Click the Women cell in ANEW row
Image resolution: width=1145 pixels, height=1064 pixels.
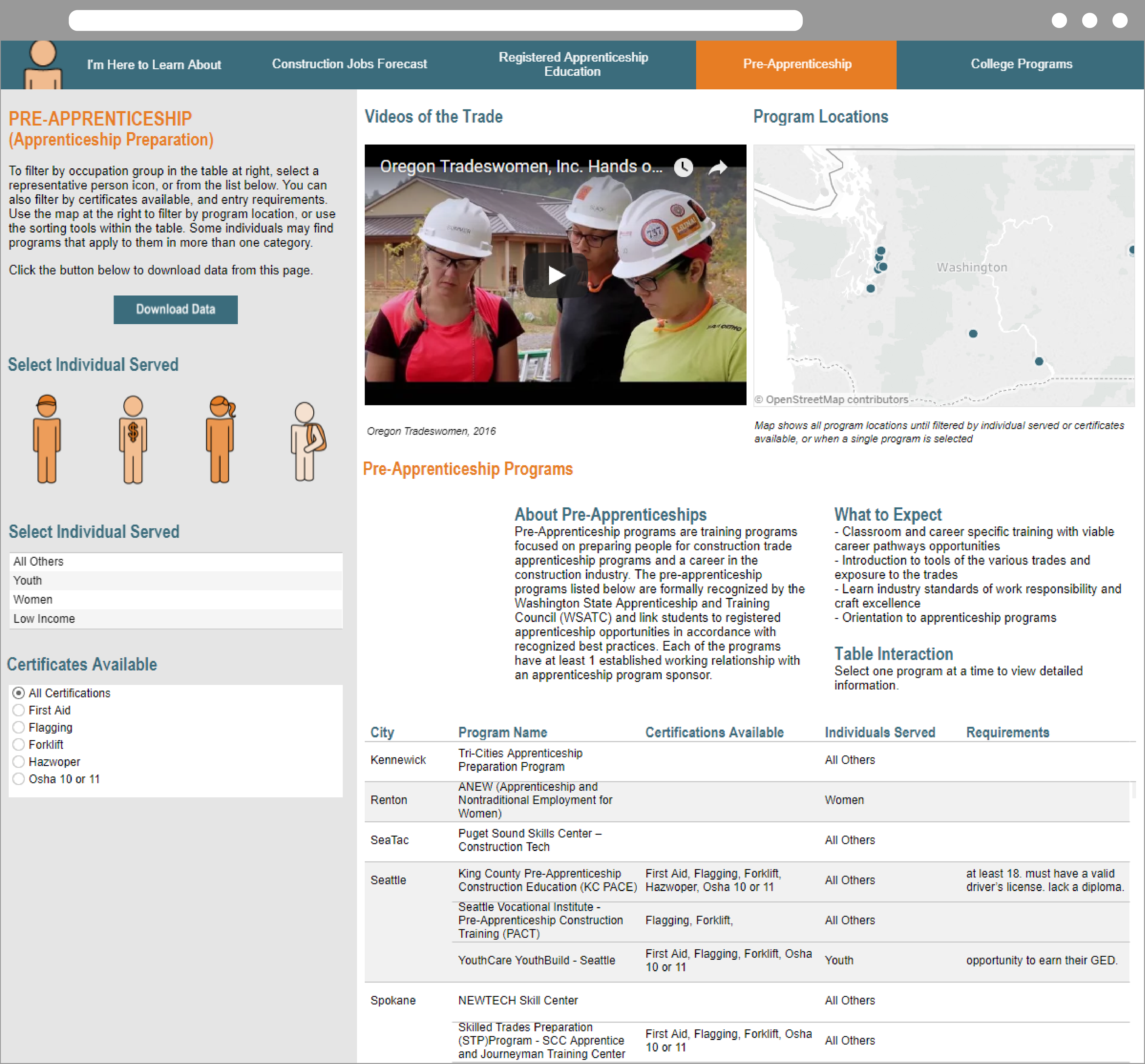pos(844,800)
